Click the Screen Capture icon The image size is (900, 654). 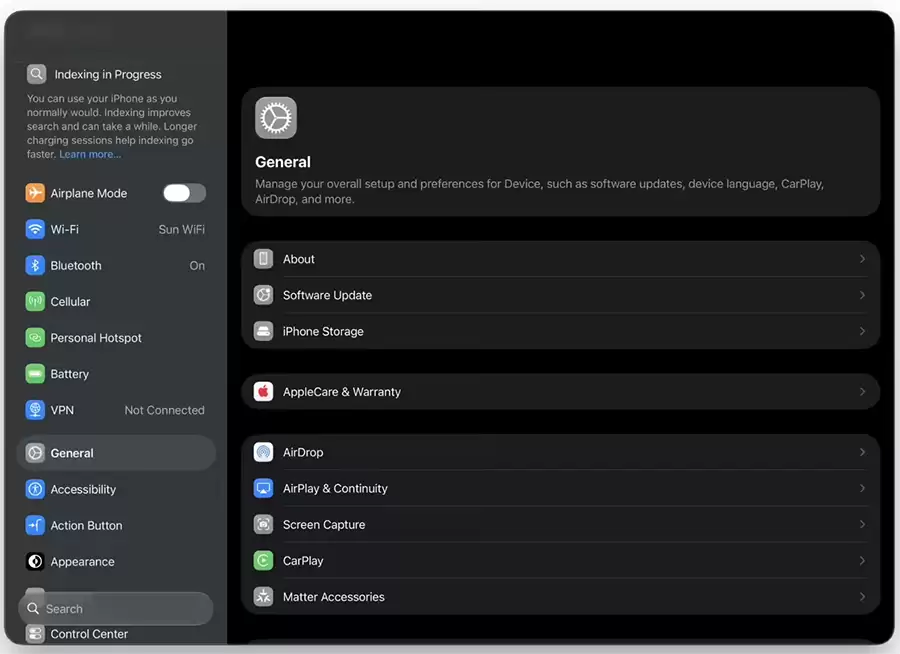(263, 525)
